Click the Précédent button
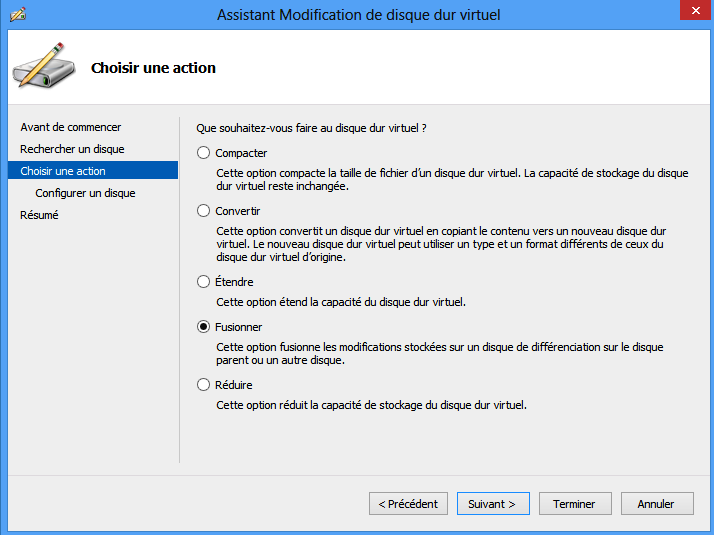The image size is (714, 535). pos(408,504)
